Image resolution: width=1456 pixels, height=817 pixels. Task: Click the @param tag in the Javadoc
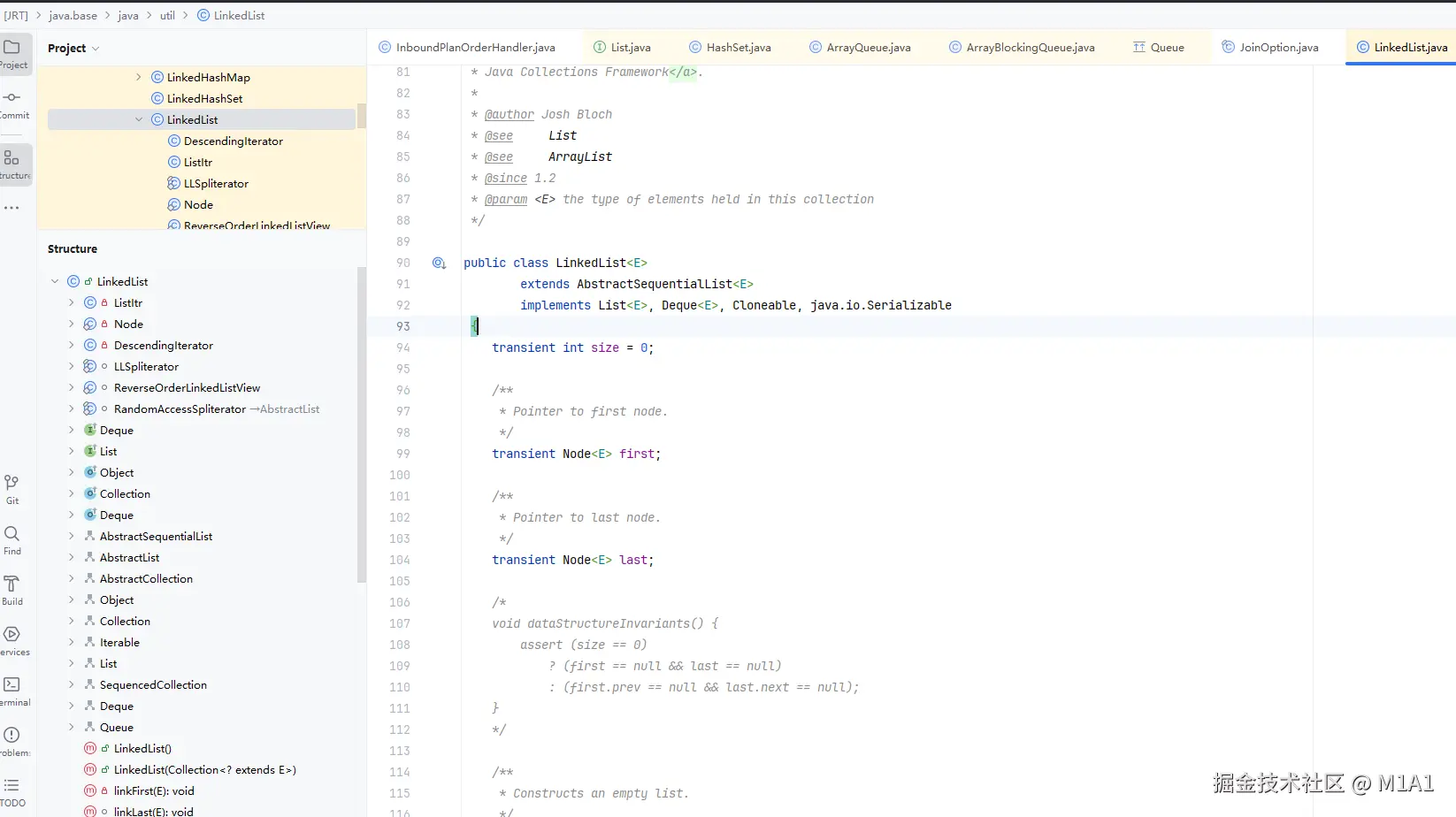click(506, 199)
